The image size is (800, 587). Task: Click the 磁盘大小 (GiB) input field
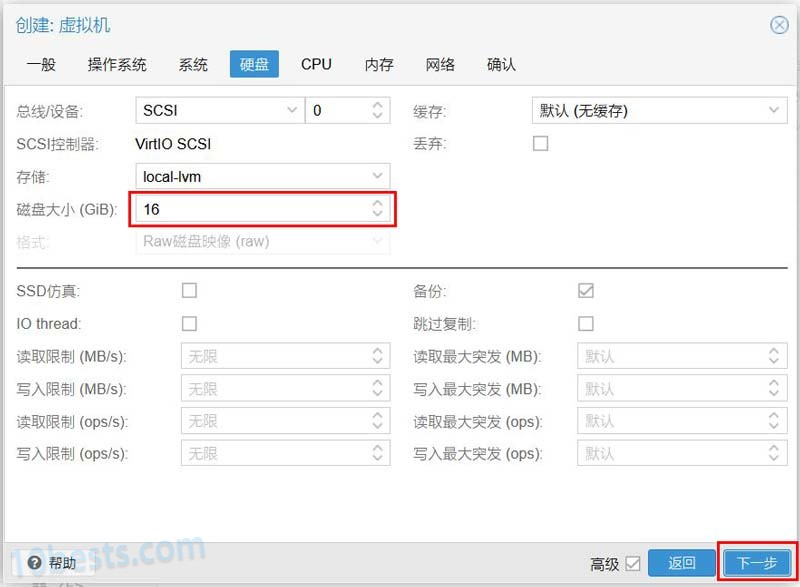coord(263,209)
